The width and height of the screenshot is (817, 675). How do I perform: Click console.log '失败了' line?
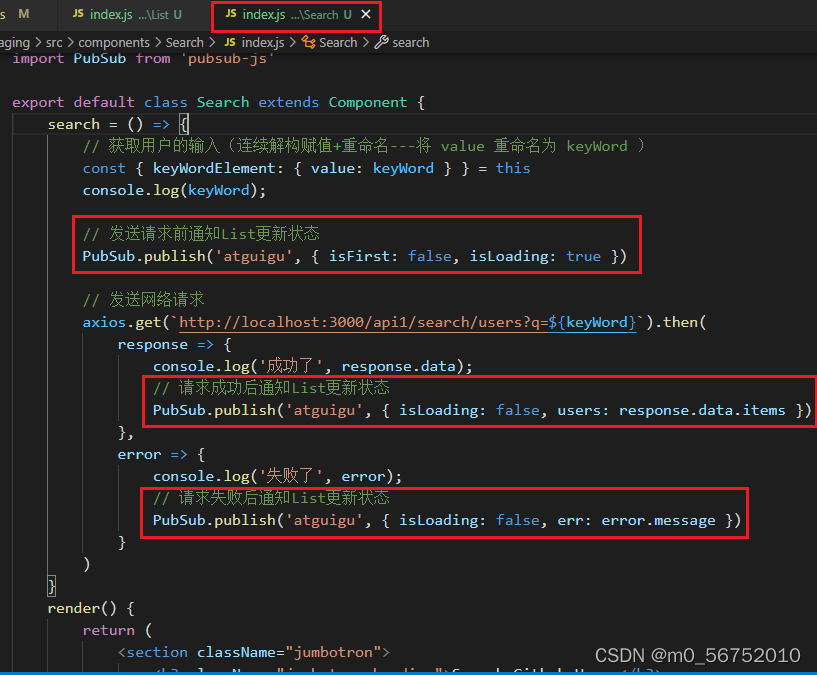(x=277, y=476)
